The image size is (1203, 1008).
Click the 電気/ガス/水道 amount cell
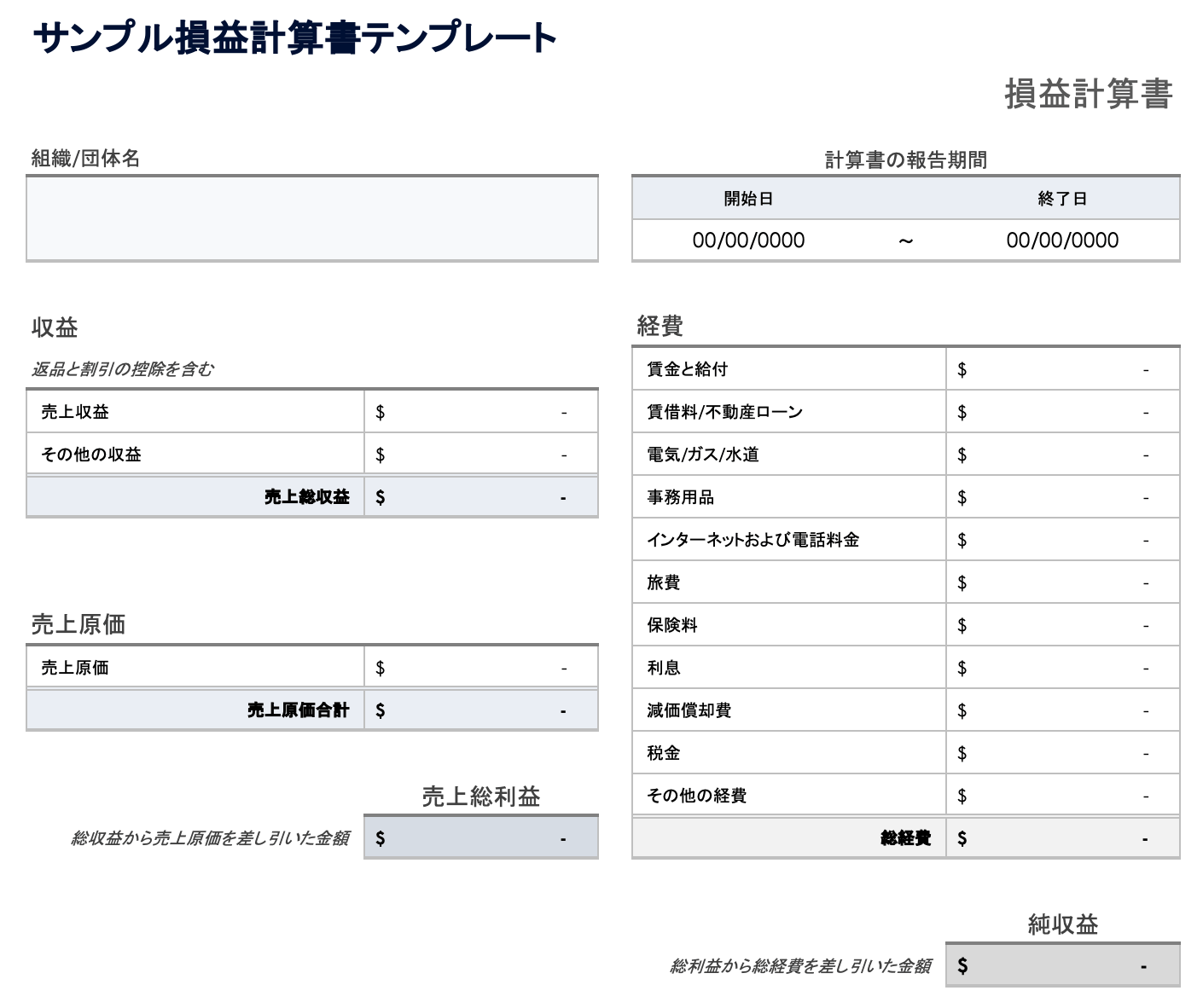pyautogui.click(x=1063, y=455)
